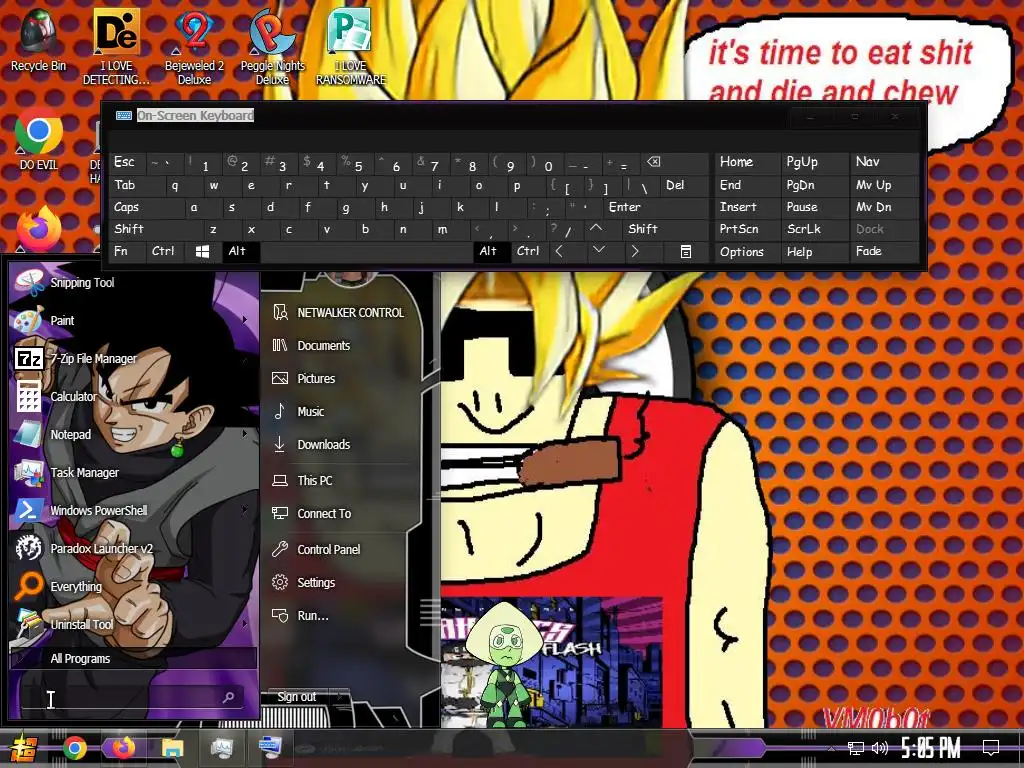Click the context menu key on the keyboard
Viewport: 1024px width, 768px height.
pyautogui.click(x=686, y=251)
